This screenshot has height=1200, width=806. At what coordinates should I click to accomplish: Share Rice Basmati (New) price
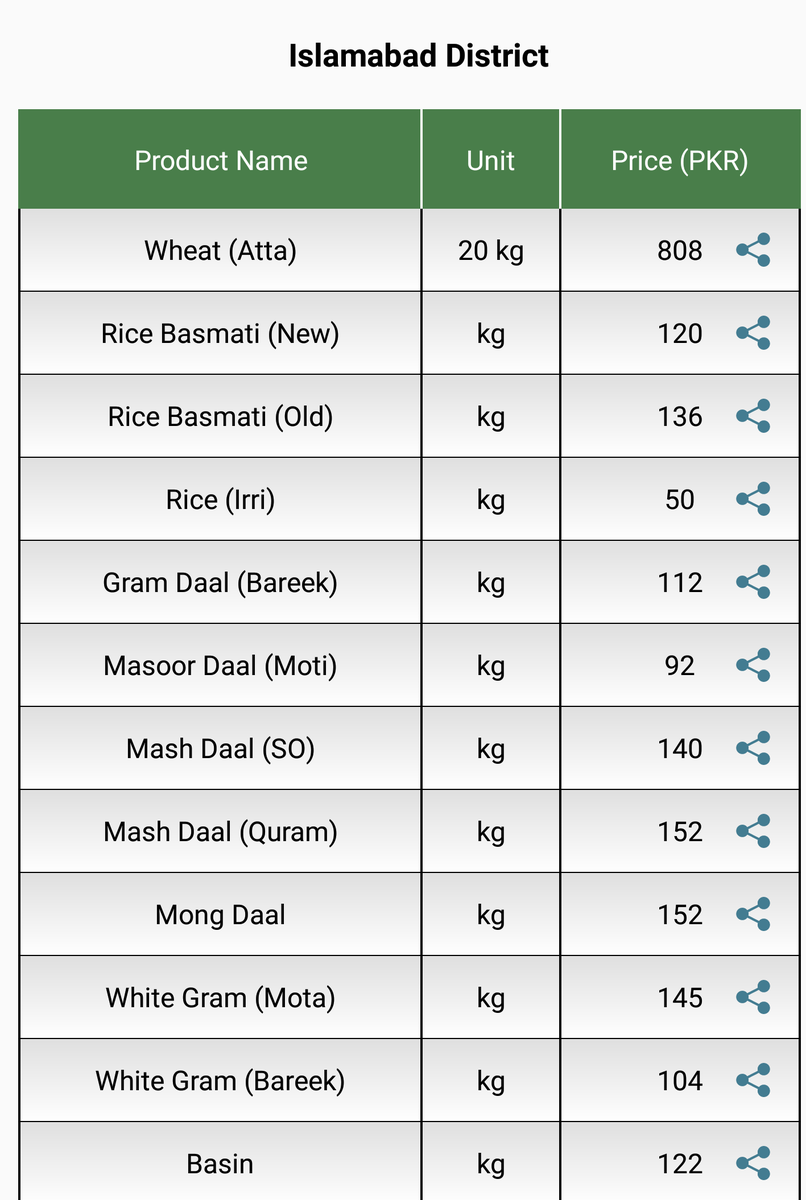(x=753, y=333)
